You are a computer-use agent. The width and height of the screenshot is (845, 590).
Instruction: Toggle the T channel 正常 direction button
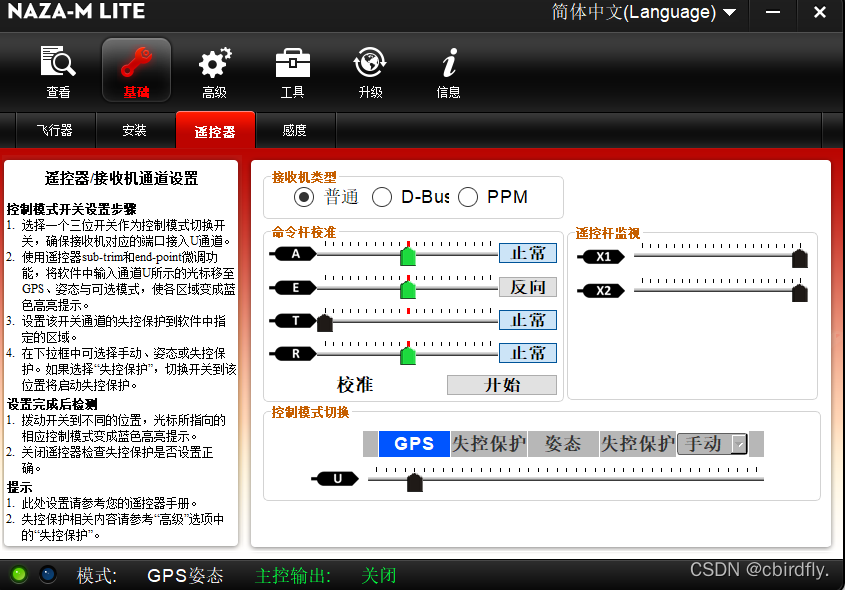[x=528, y=320]
